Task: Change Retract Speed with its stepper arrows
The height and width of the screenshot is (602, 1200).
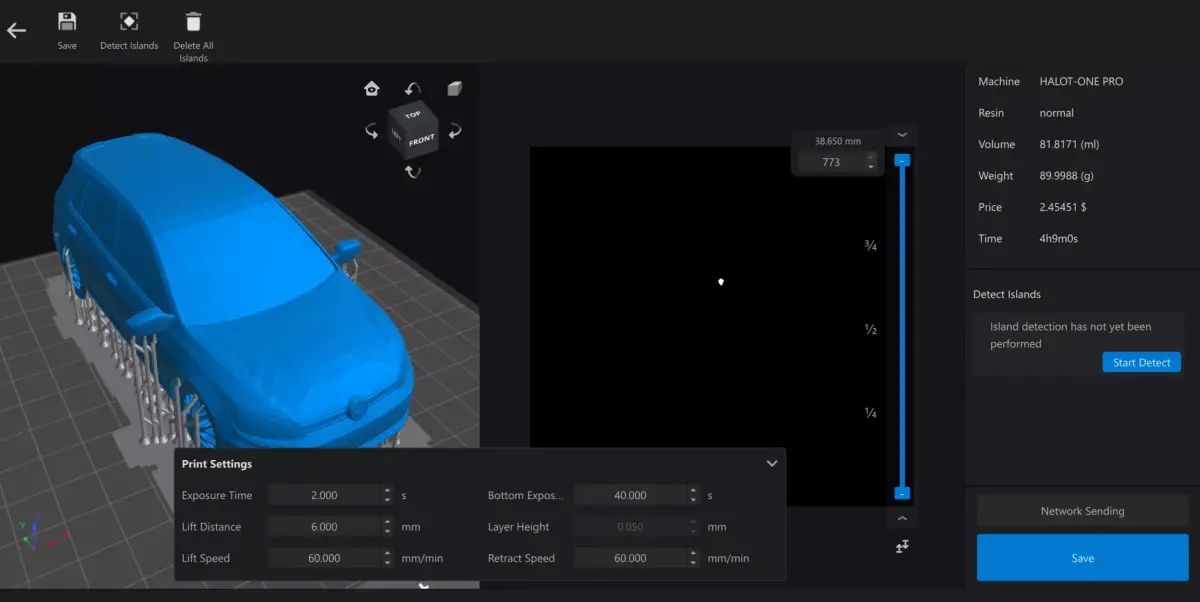Action: click(x=693, y=558)
